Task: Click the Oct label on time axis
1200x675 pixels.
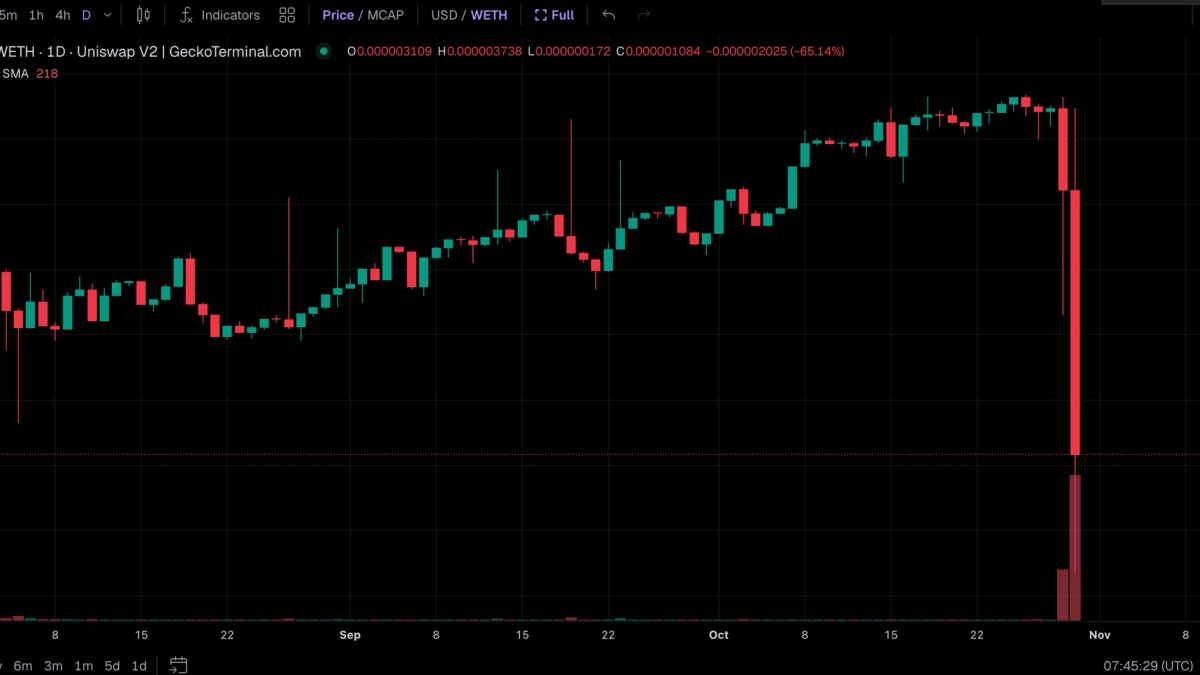Action: click(718, 635)
